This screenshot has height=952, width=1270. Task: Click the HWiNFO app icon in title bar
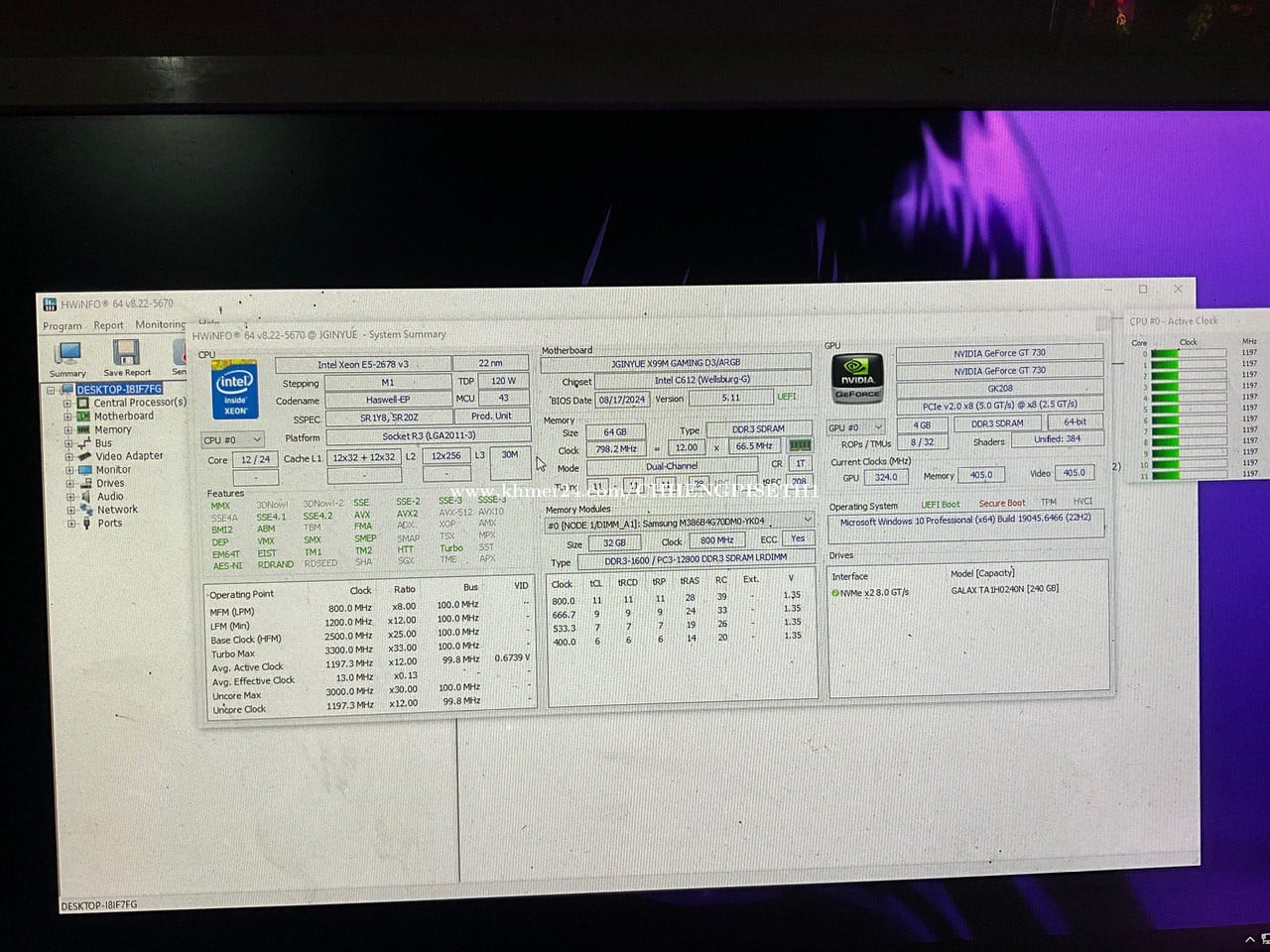coord(50,304)
